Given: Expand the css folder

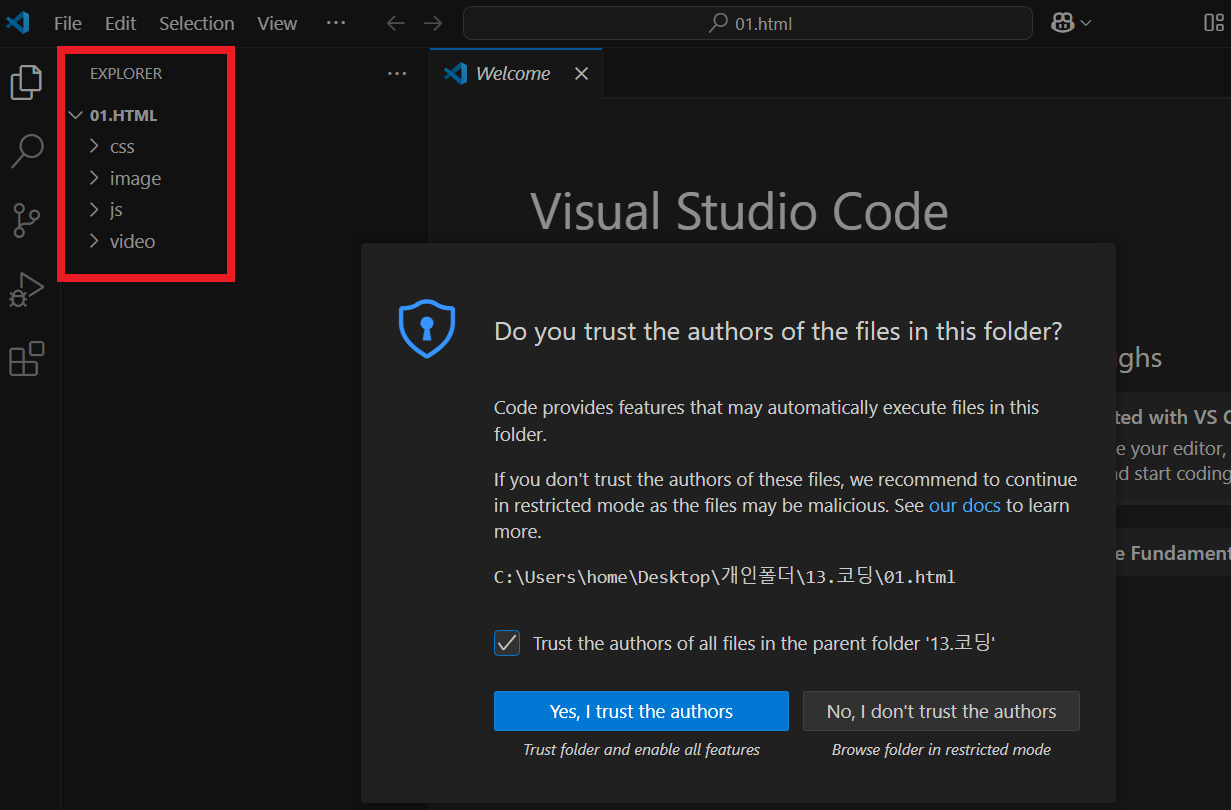Looking at the screenshot, I should (x=94, y=146).
